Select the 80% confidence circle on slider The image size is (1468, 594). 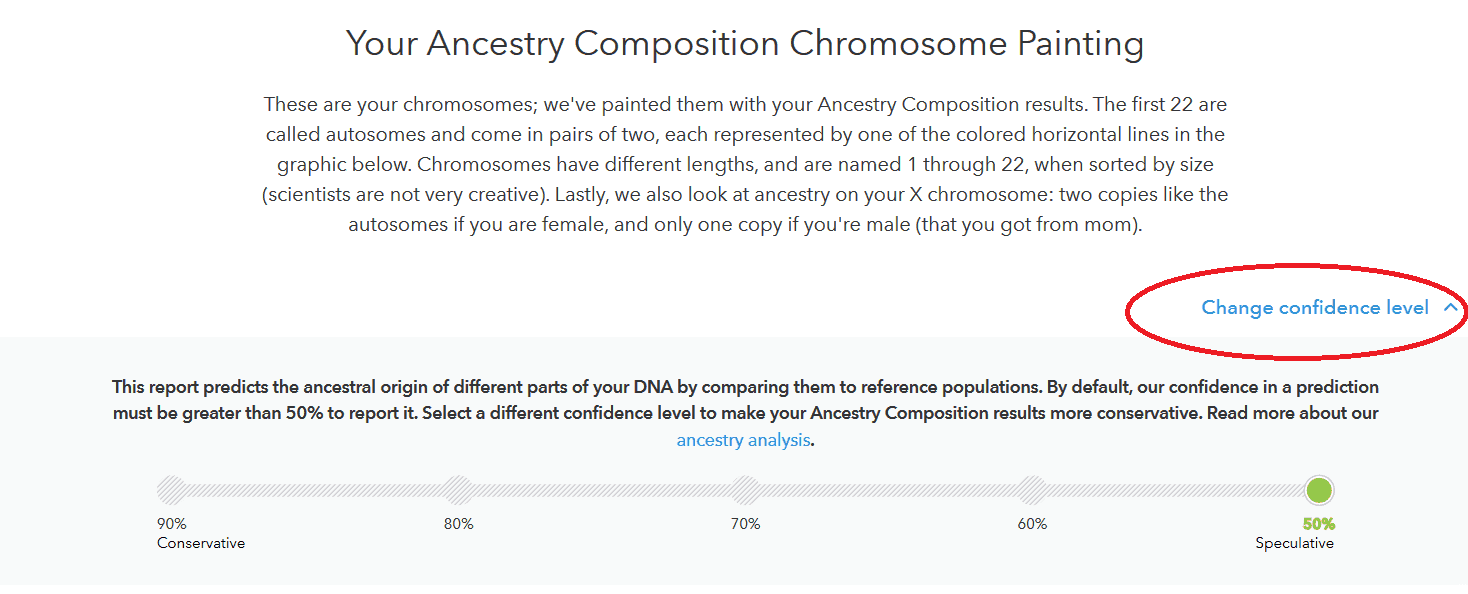[x=459, y=490]
